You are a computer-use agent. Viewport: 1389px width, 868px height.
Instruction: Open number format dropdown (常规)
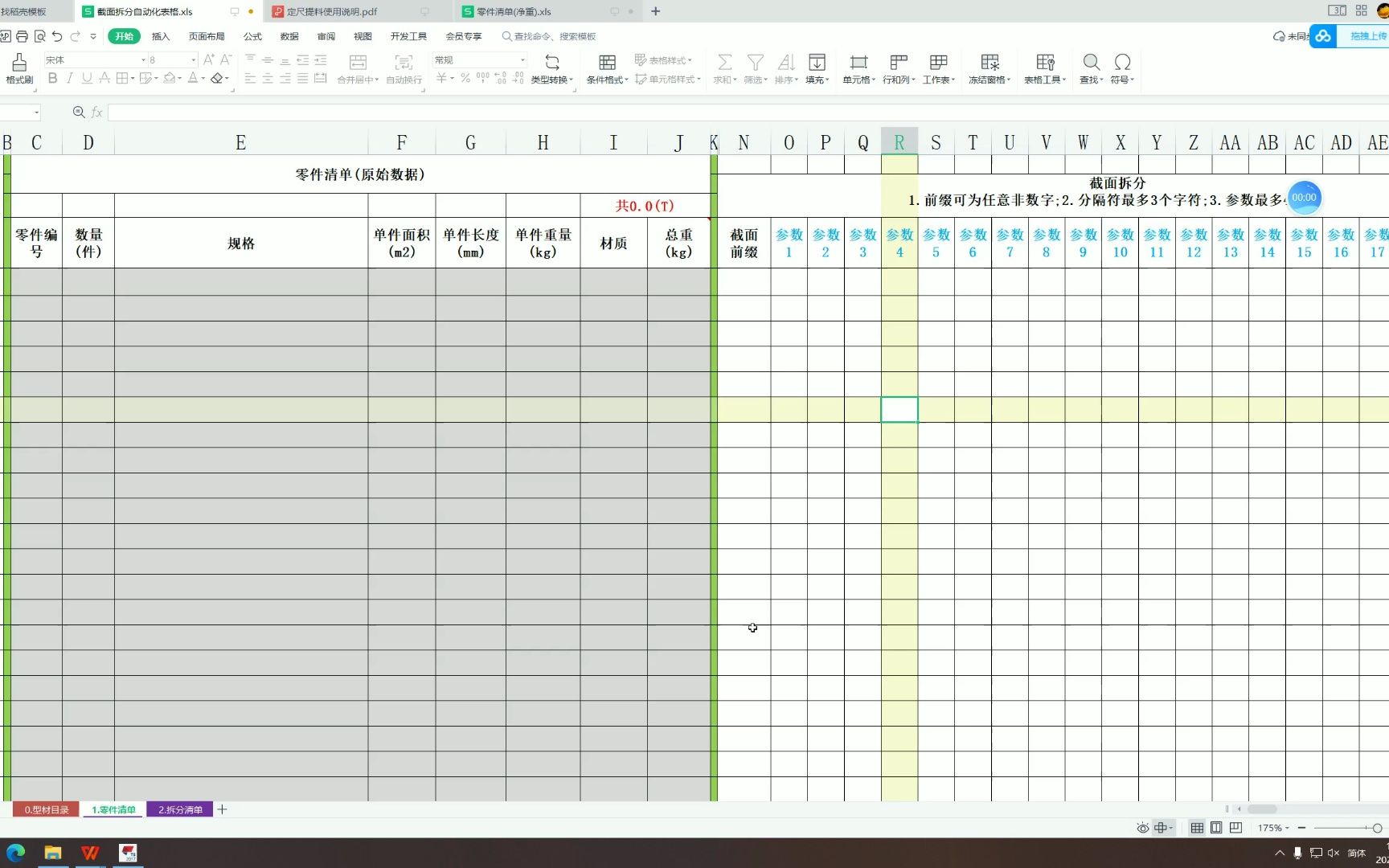(x=522, y=59)
